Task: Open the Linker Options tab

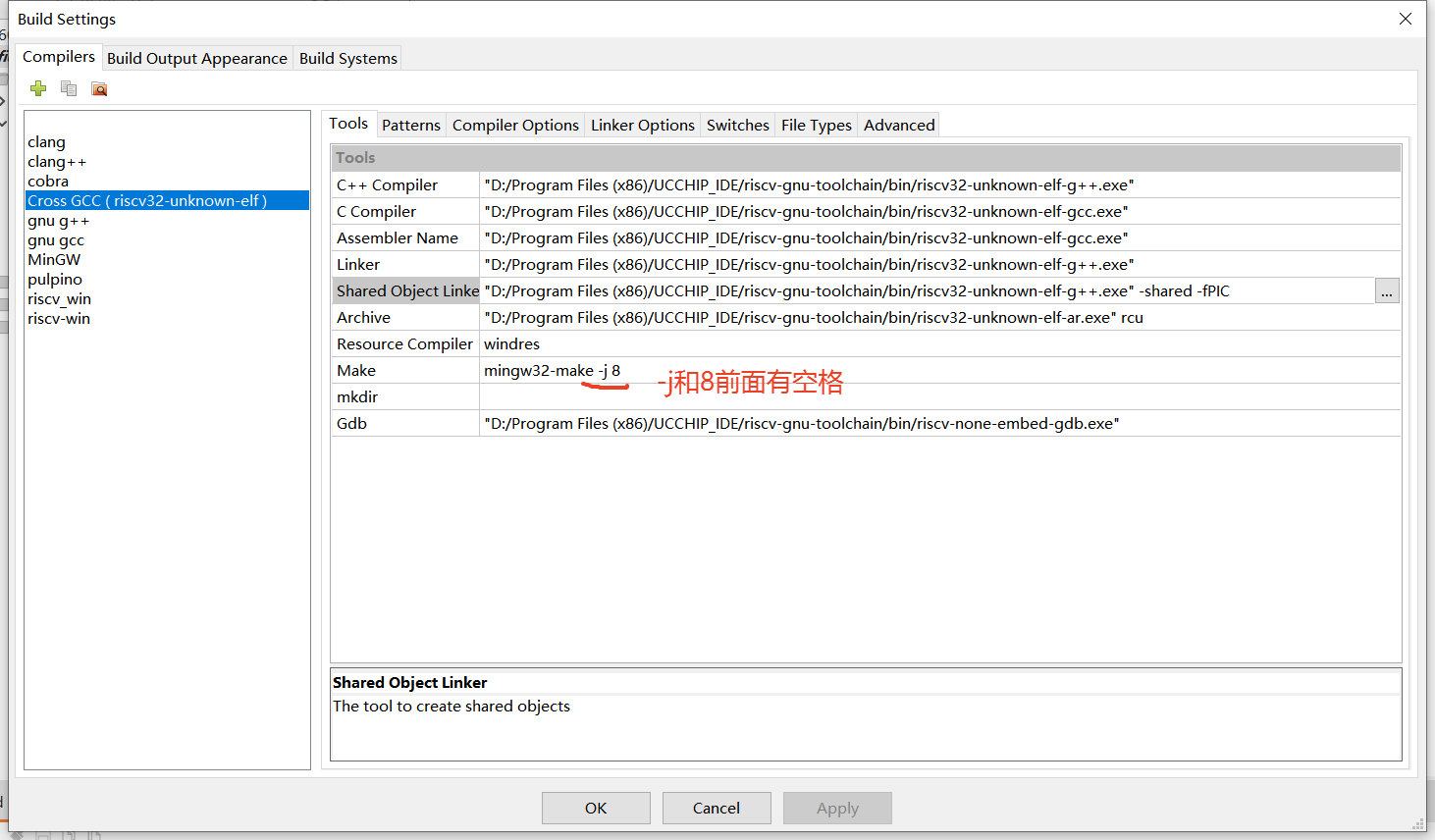Action: coord(643,125)
